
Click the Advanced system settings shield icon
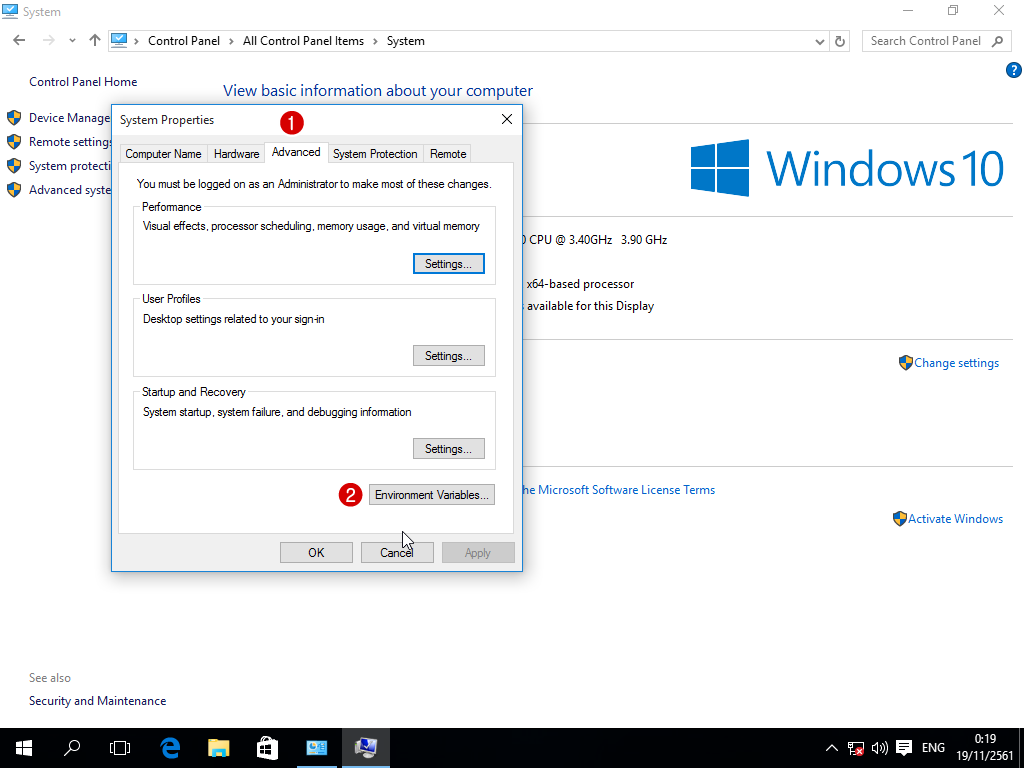[14, 190]
